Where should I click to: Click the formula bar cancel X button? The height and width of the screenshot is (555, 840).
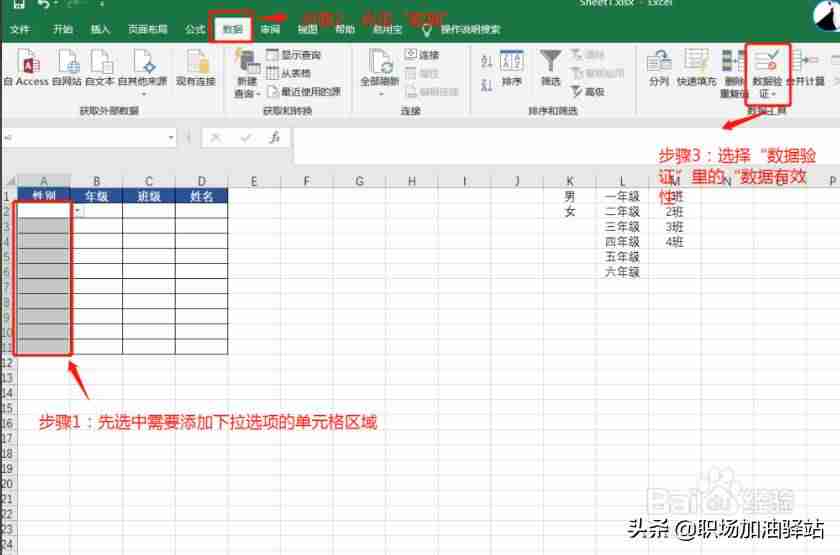(216, 138)
